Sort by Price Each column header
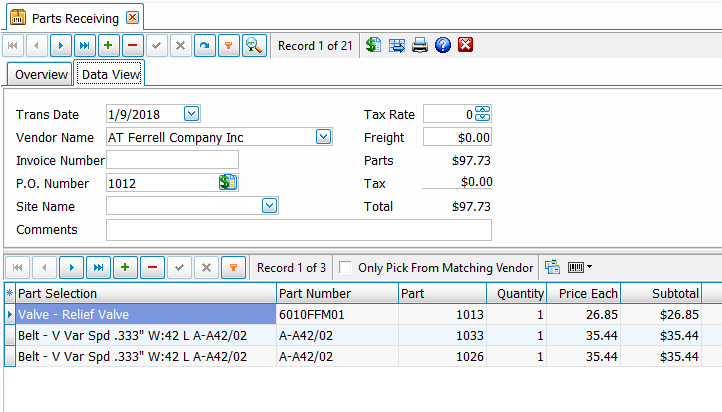722x412 pixels. point(584,293)
